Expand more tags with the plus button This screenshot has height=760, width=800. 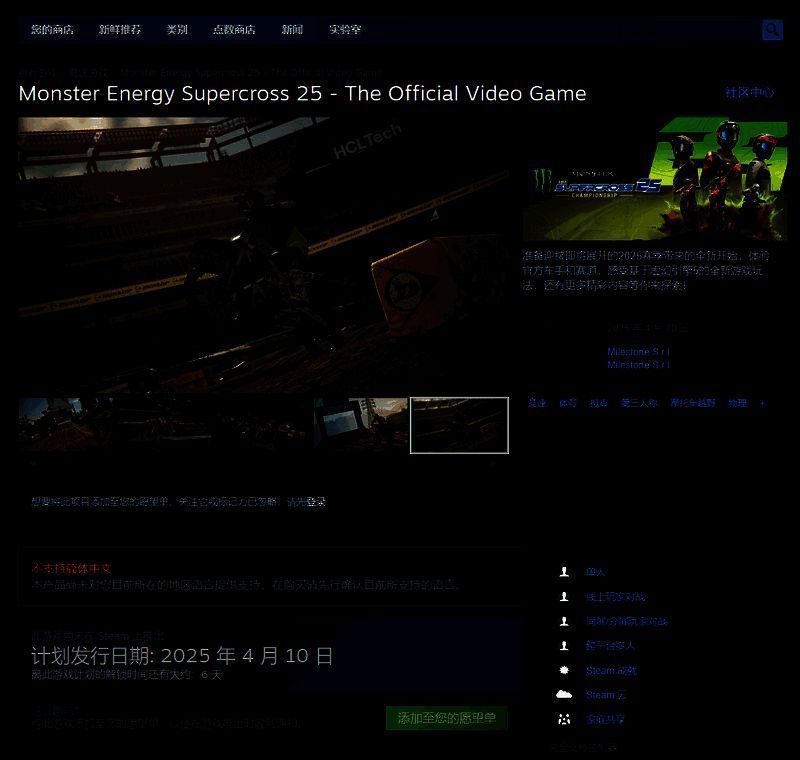[762, 403]
